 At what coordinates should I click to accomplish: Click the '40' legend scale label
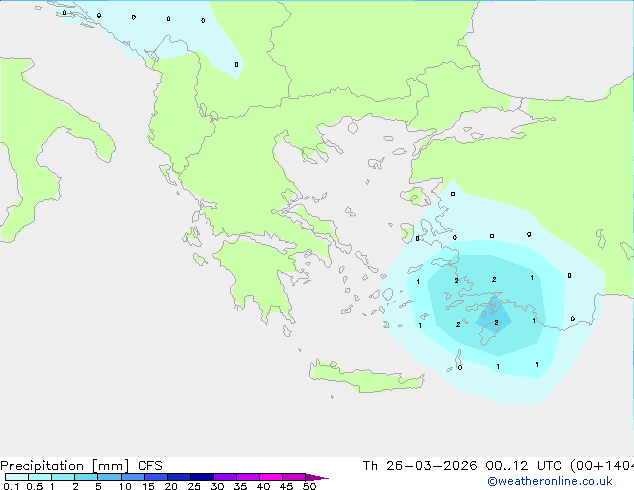coord(263,486)
